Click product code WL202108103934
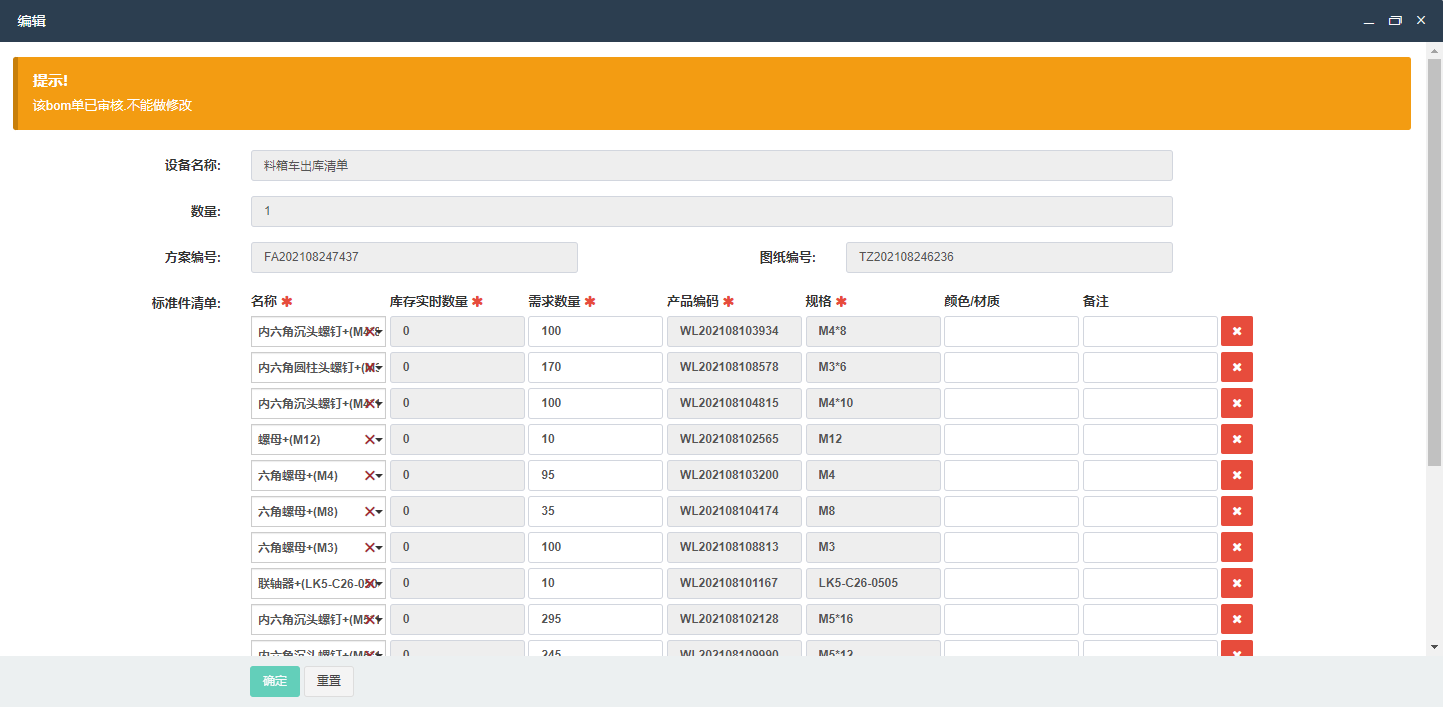Viewport: 1443px width, 707px height. [734, 331]
